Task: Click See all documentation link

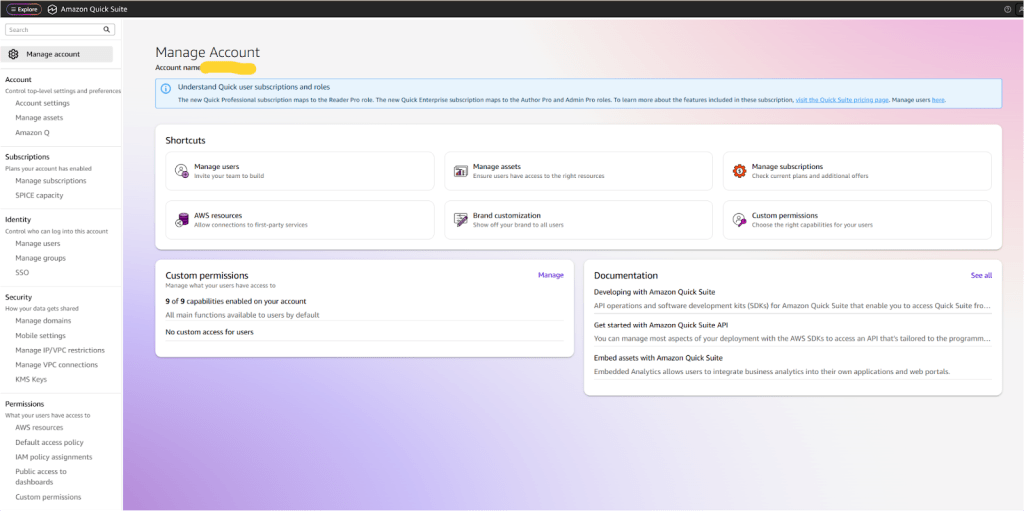Action: [x=981, y=275]
